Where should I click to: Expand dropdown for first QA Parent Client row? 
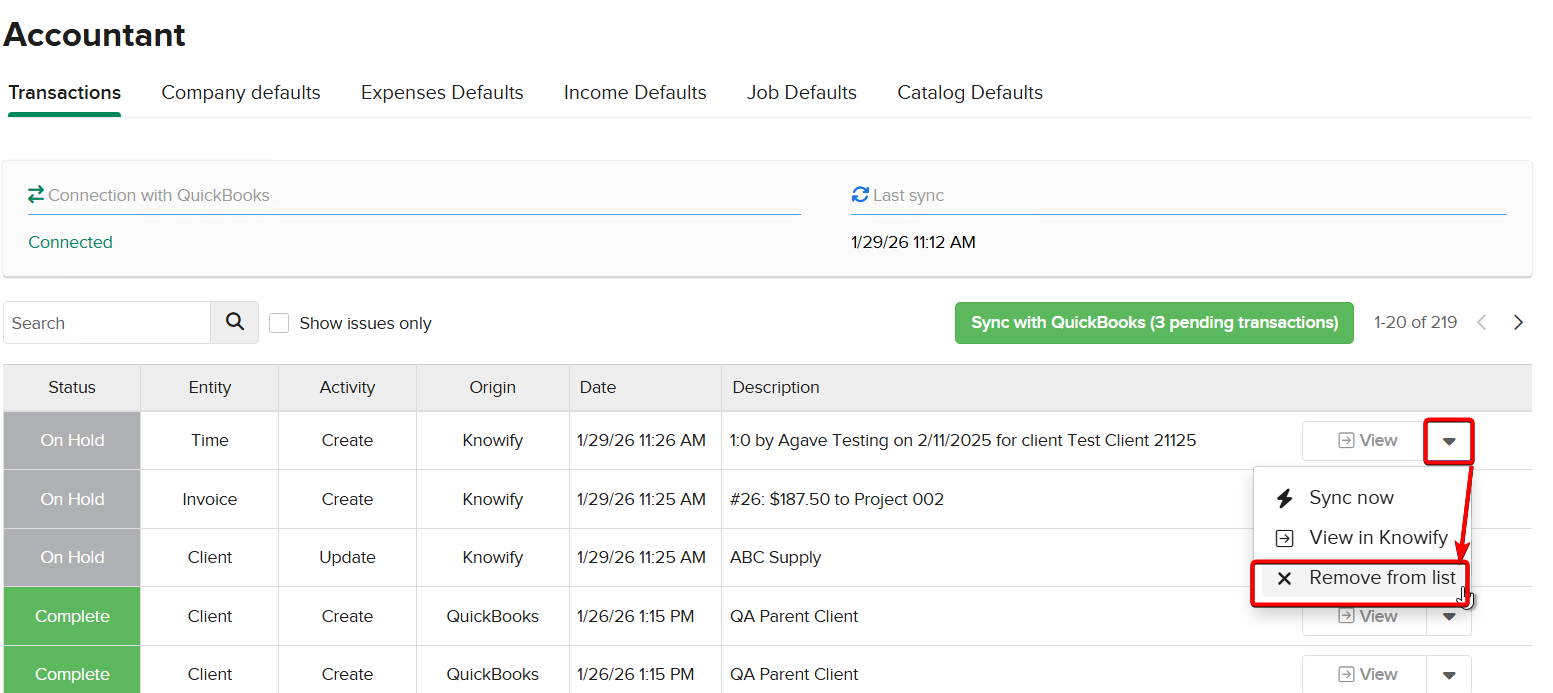point(1448,617)
